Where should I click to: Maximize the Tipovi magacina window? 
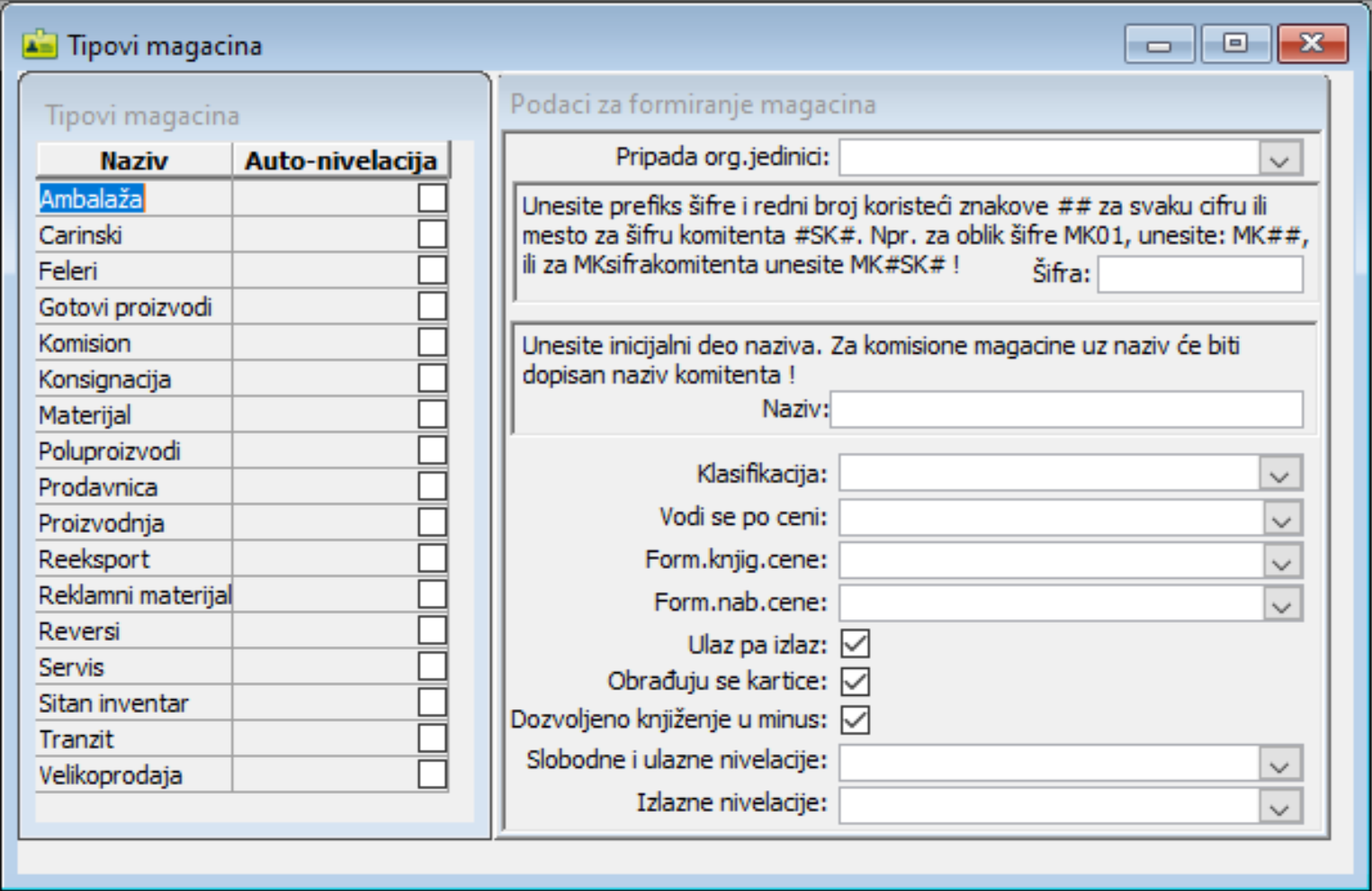[1235, 43]
